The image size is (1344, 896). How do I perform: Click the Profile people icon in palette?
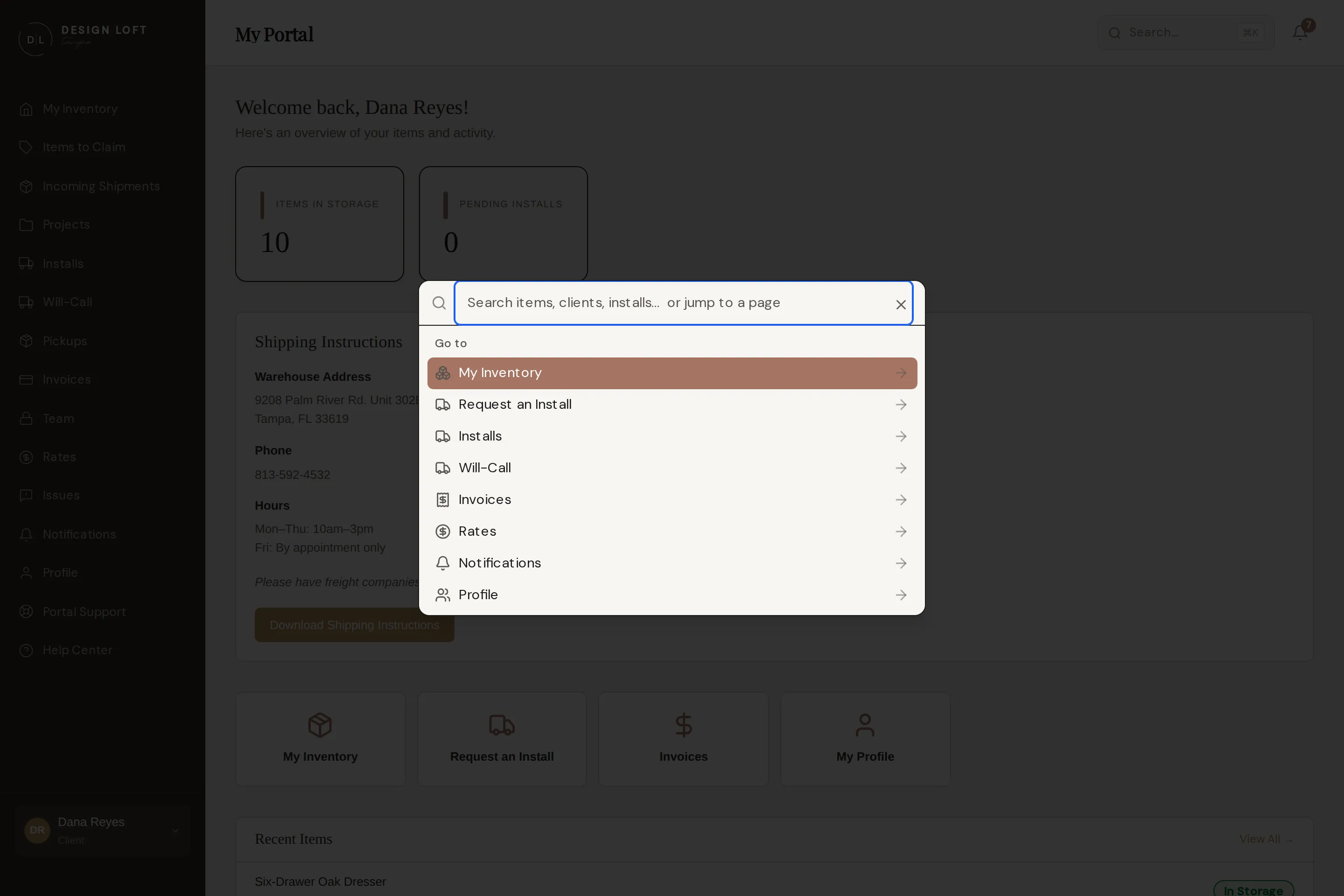pos(443,595)
